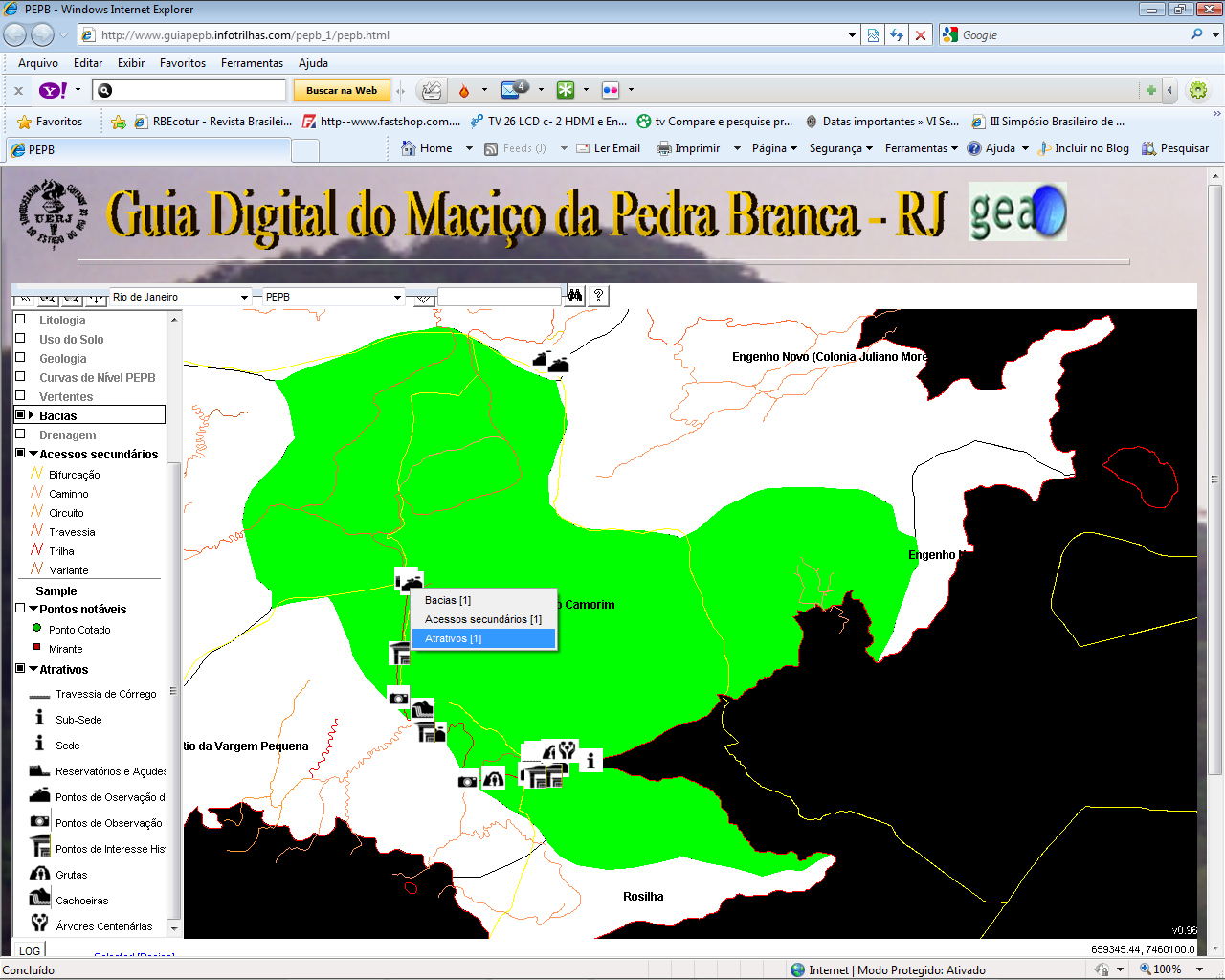This screenshot has height=980, width=1225.
Task: Click the browser Refresh icon
Action: pyautogui.click(x=897, y=35)
